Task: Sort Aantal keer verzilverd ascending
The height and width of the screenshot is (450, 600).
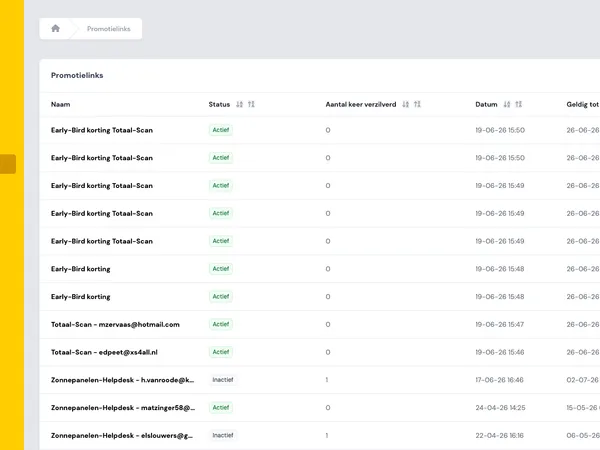Action: [417, 104]
